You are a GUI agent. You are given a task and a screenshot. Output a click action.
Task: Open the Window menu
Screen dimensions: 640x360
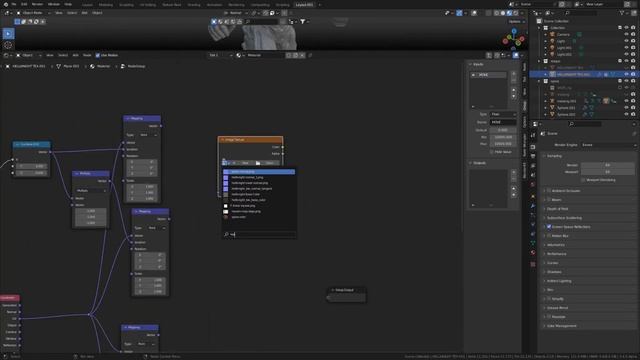point(53,4)
